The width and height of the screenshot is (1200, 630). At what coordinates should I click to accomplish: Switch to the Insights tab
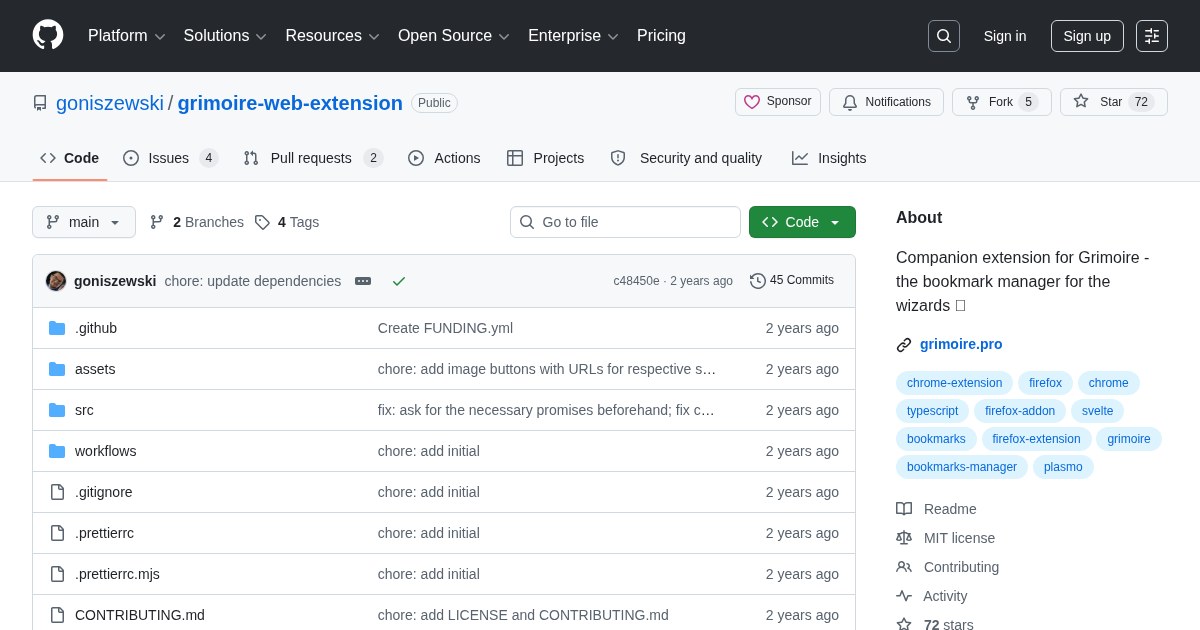(x=829, y=158)
